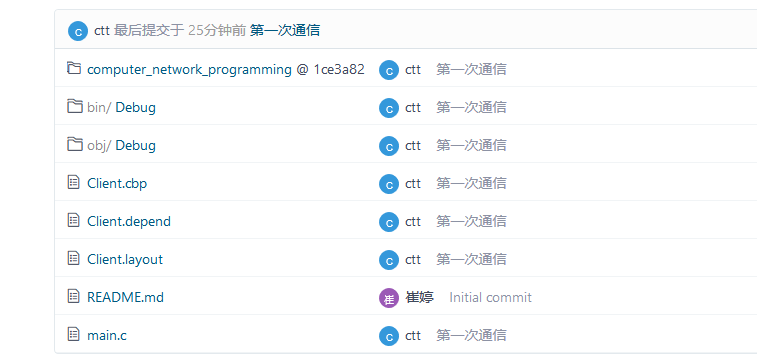Click the folder icon for obj/Debug
This screenshot has height=361, width=757.
[74, 144]
